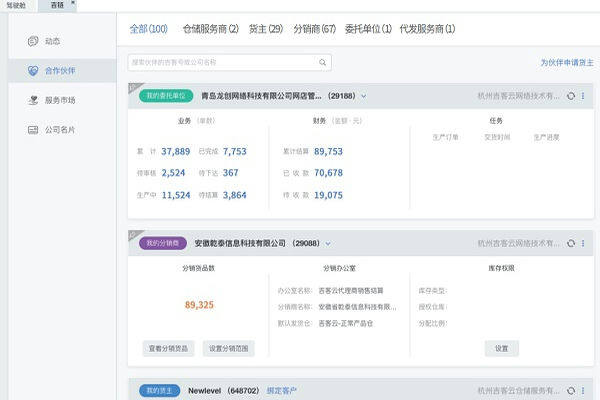This screenshot has height=400, width=600.
Task: Click the 待结算 value 3,864
Action: point(235,195)
